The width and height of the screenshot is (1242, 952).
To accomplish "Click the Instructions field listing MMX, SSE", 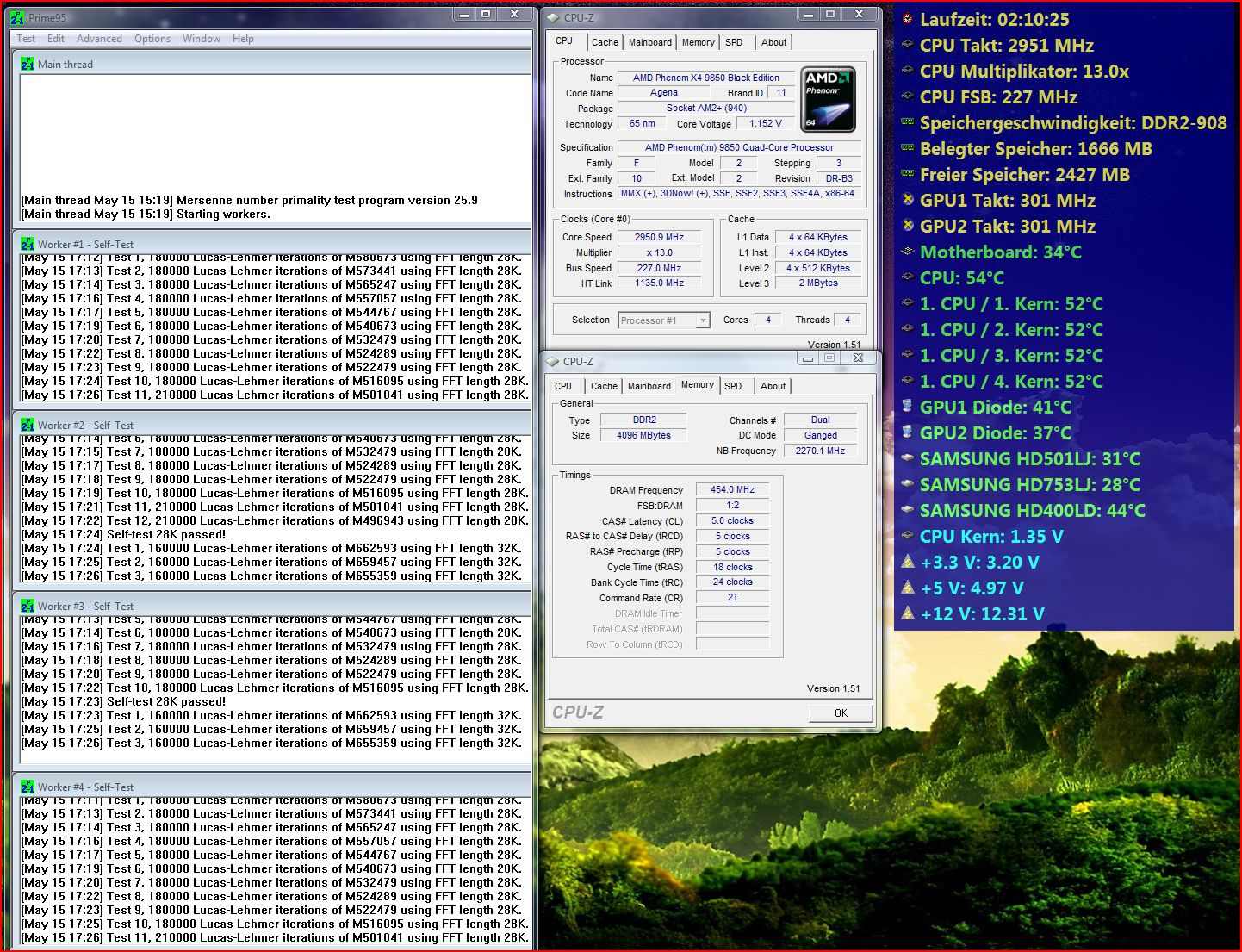I will (738, 194).
